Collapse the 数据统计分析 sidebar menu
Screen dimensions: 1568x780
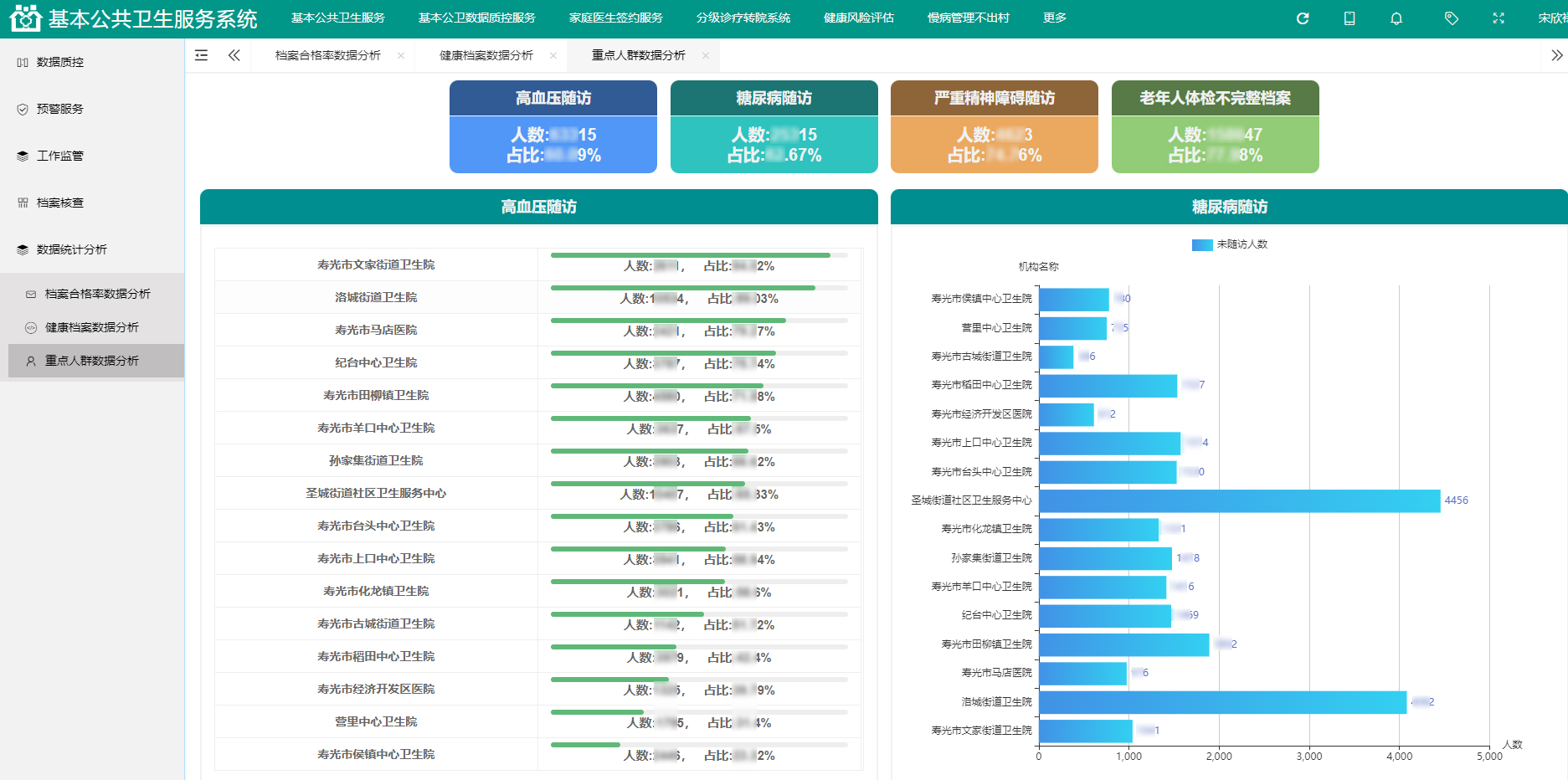click(72, 249)
